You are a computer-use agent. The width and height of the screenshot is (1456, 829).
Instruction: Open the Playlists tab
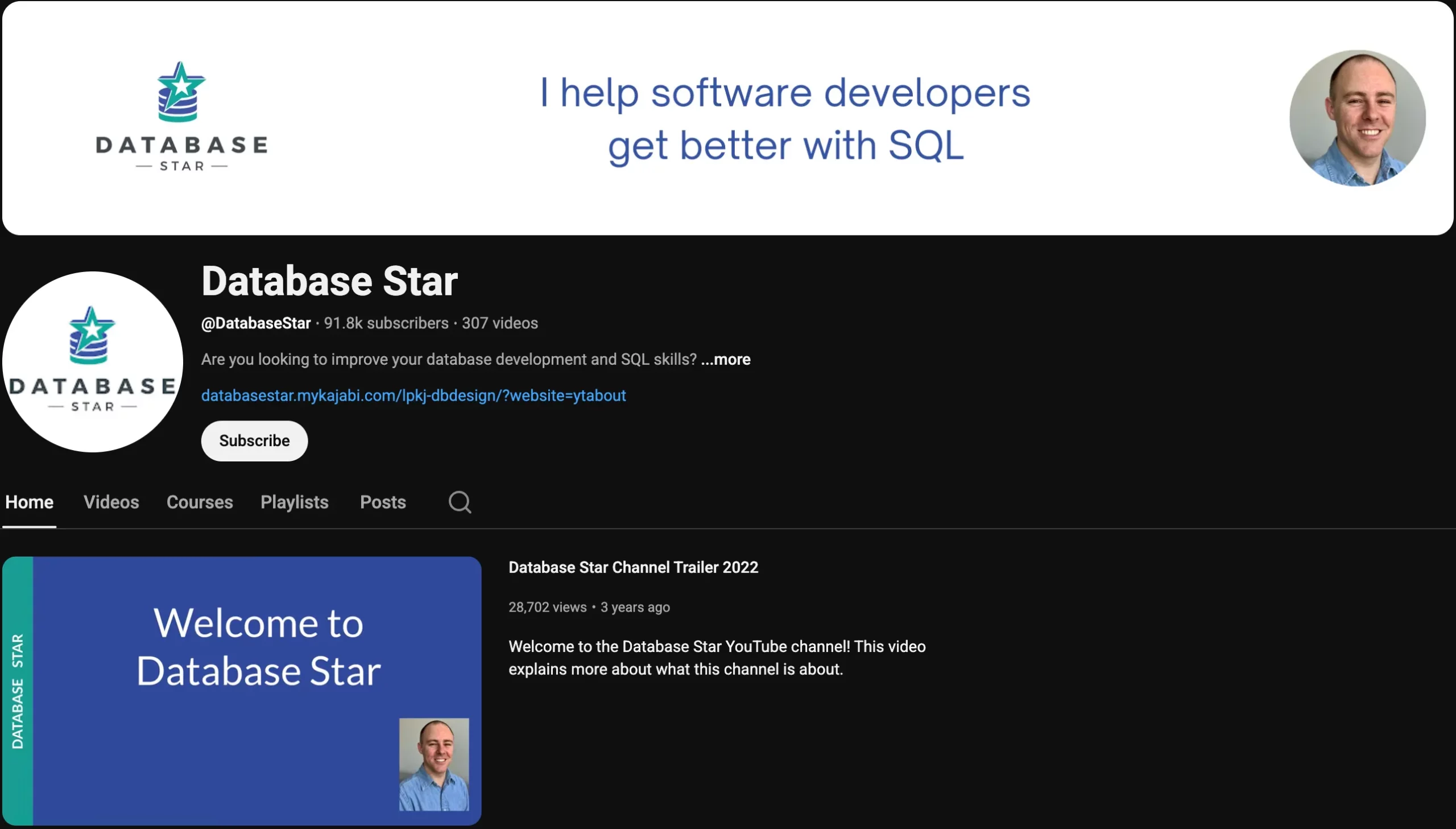point(294,502)
